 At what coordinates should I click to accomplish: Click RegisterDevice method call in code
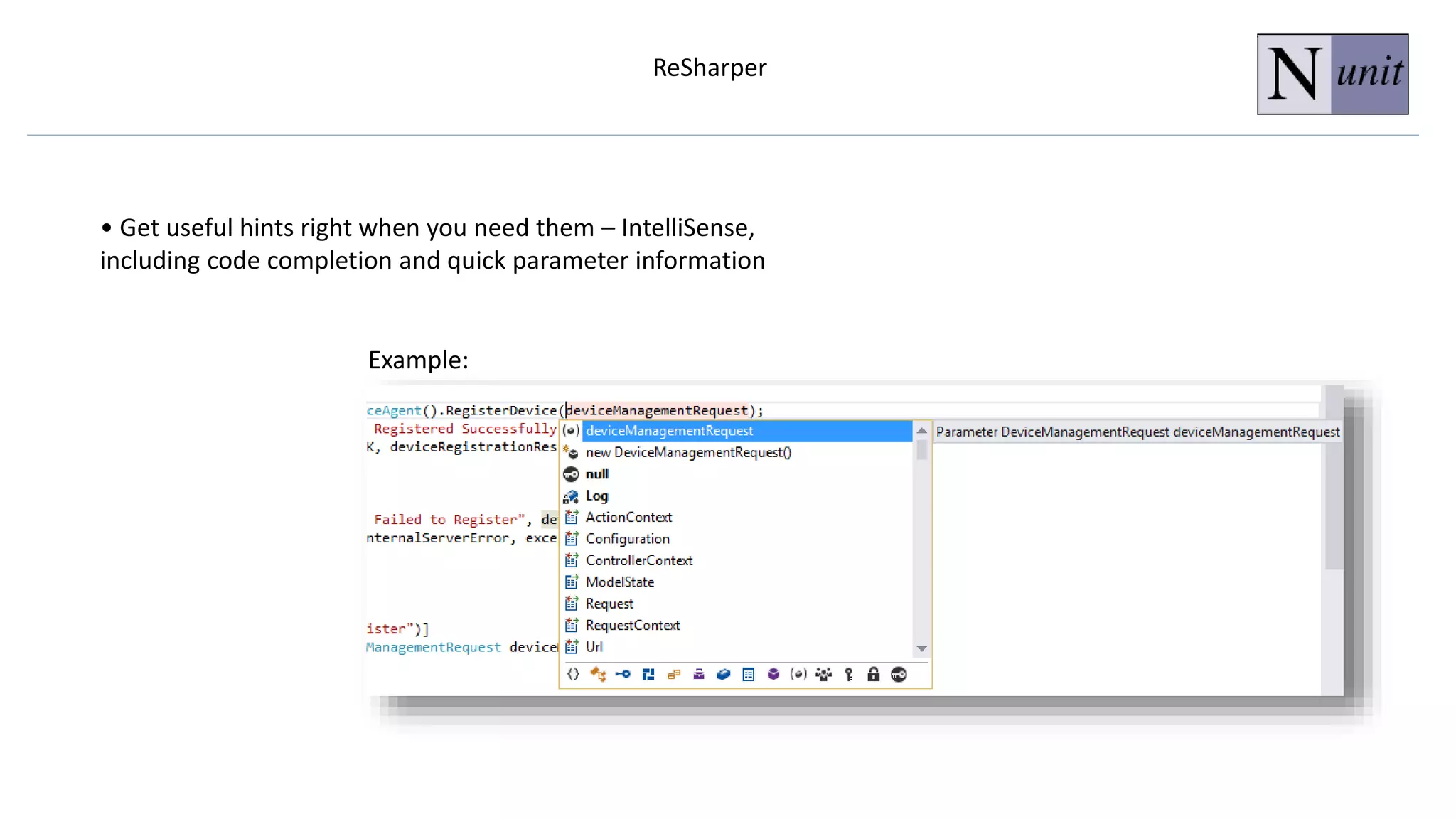(x=501, y=410)
